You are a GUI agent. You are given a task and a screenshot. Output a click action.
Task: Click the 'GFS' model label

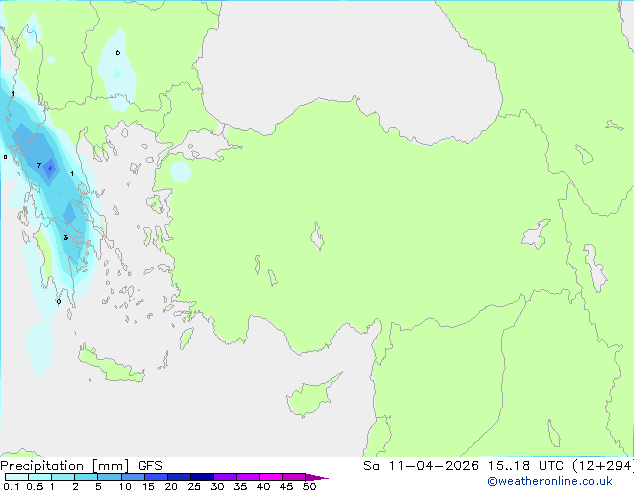(150, 466)
